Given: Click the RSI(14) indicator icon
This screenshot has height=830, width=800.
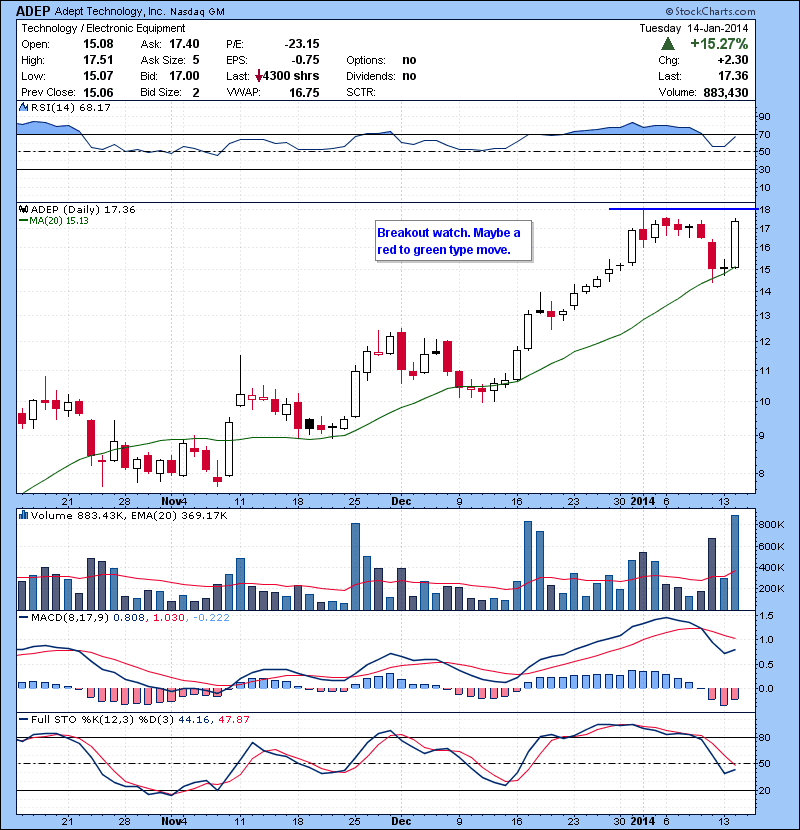Looking at the screenshot, I should tap(23, 107).
